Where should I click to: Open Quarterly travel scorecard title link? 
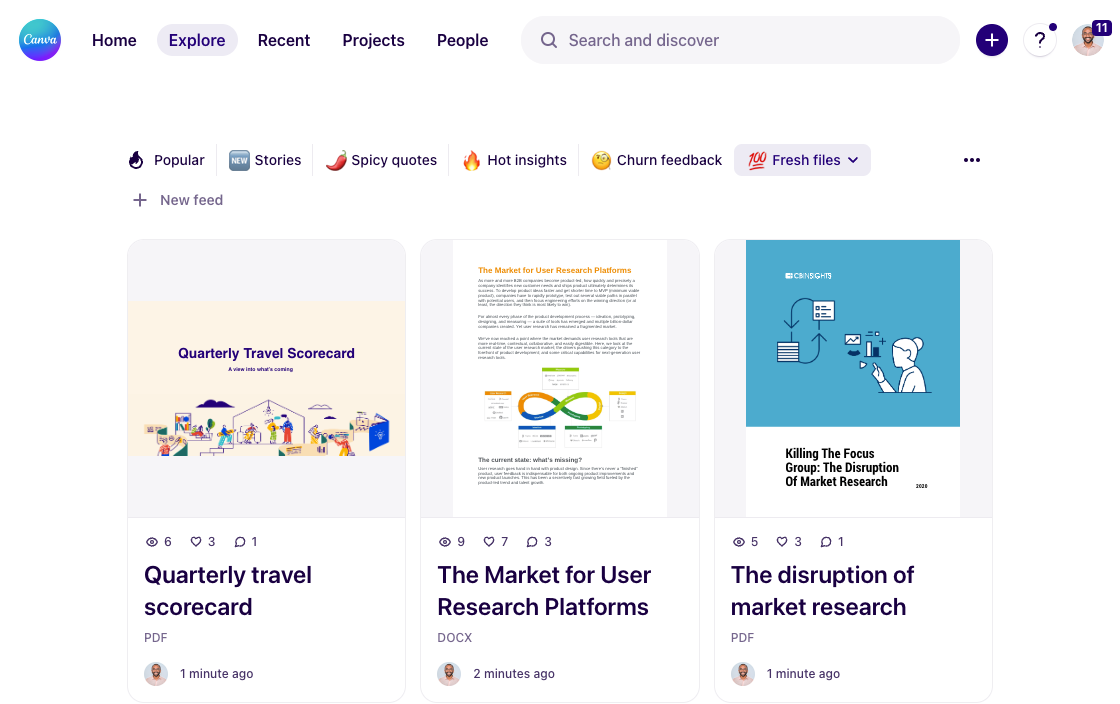point(228,590)
